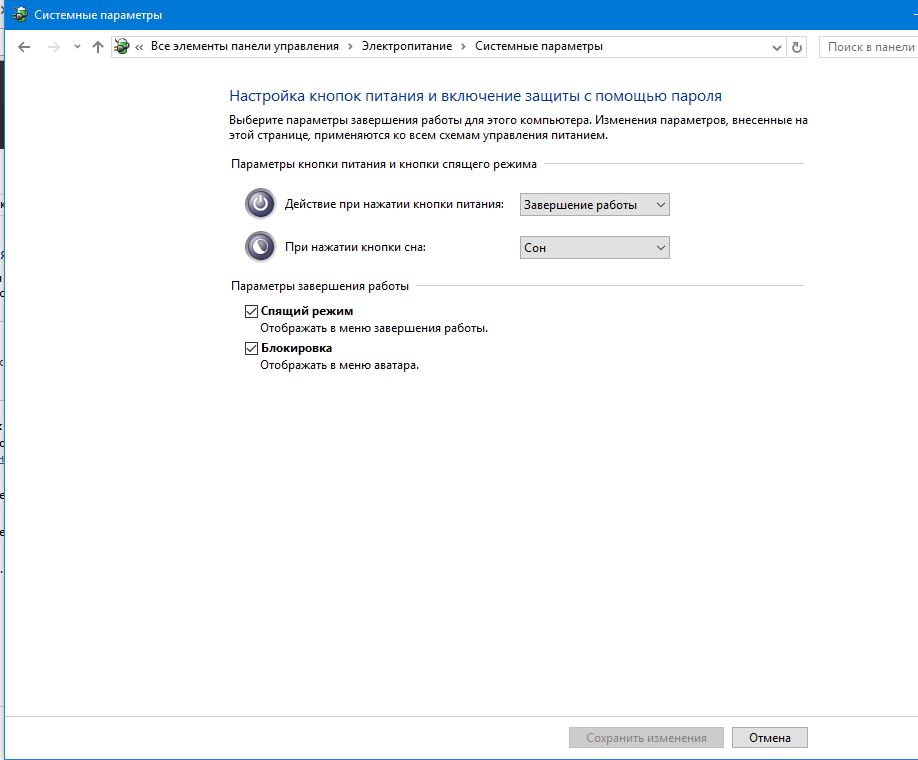Click the sleep button moon icon
This screenshot has height=760, width=918.
260,247
